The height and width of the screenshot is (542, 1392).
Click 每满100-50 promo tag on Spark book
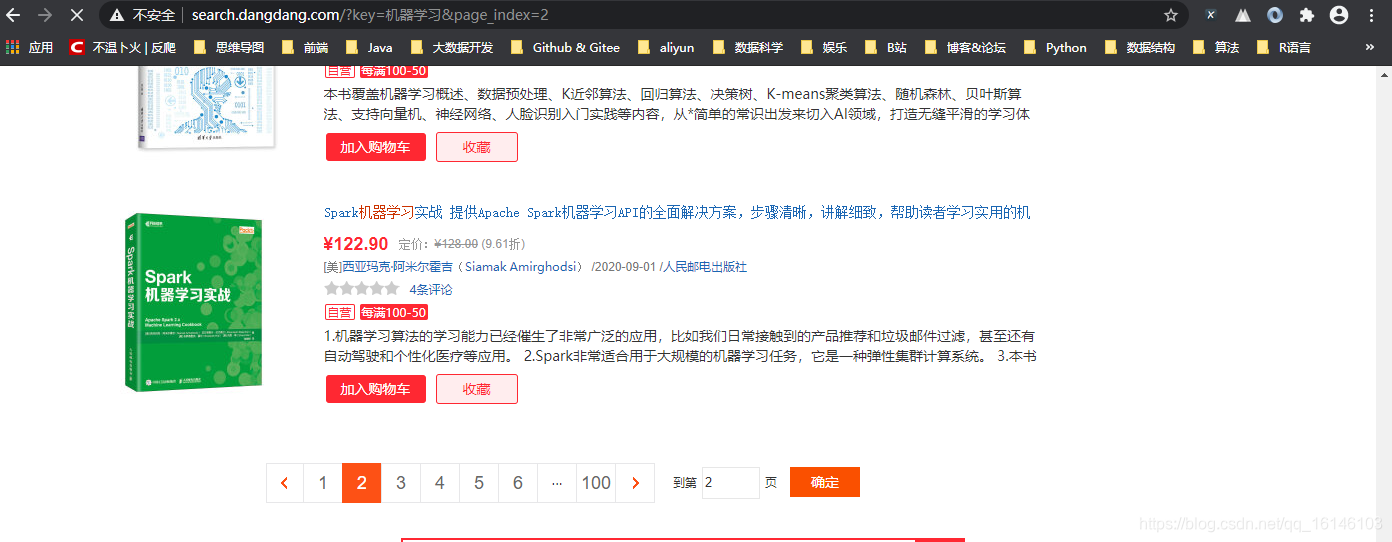[393, 313]
